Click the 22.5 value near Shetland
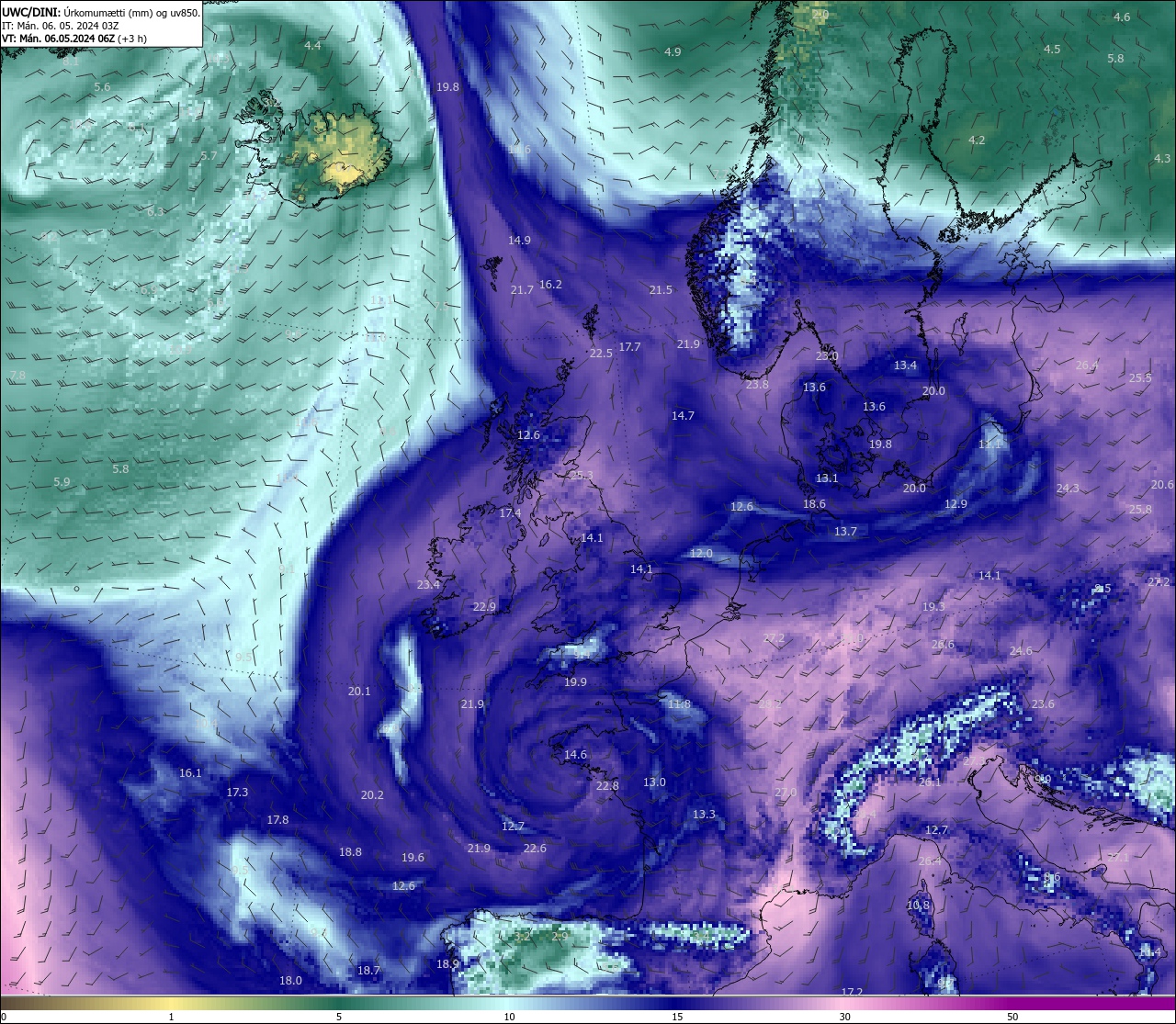This screenshot has width=1176, height=1024. point(601,353)
